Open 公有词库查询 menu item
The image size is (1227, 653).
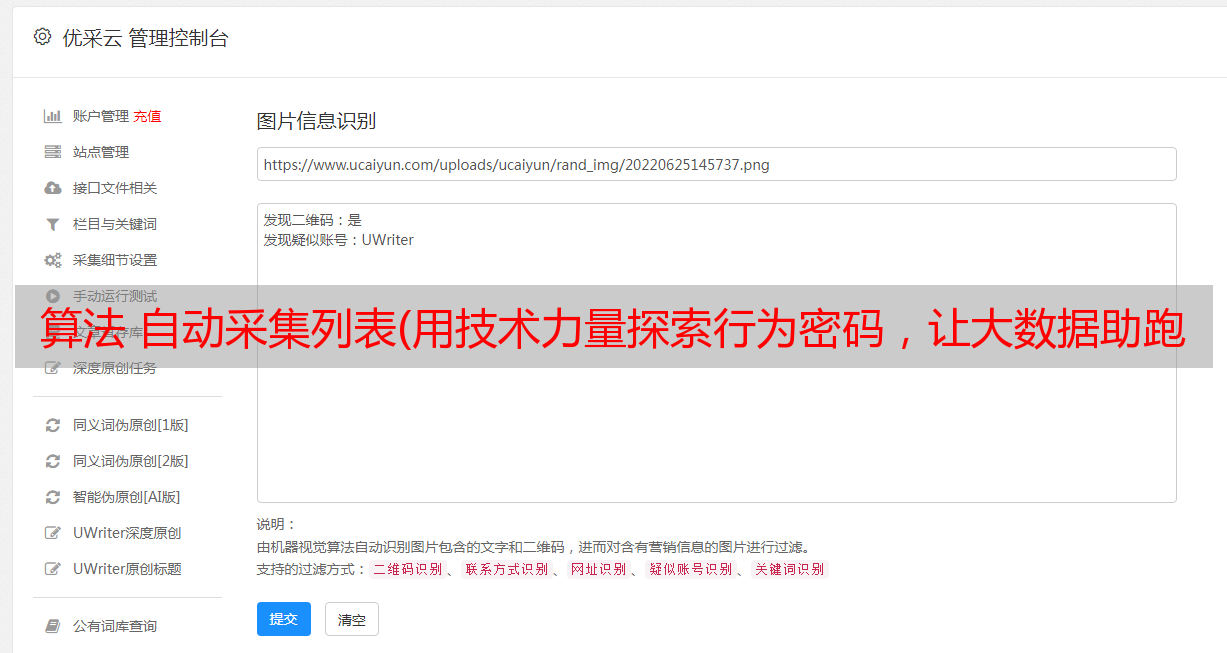115,626
